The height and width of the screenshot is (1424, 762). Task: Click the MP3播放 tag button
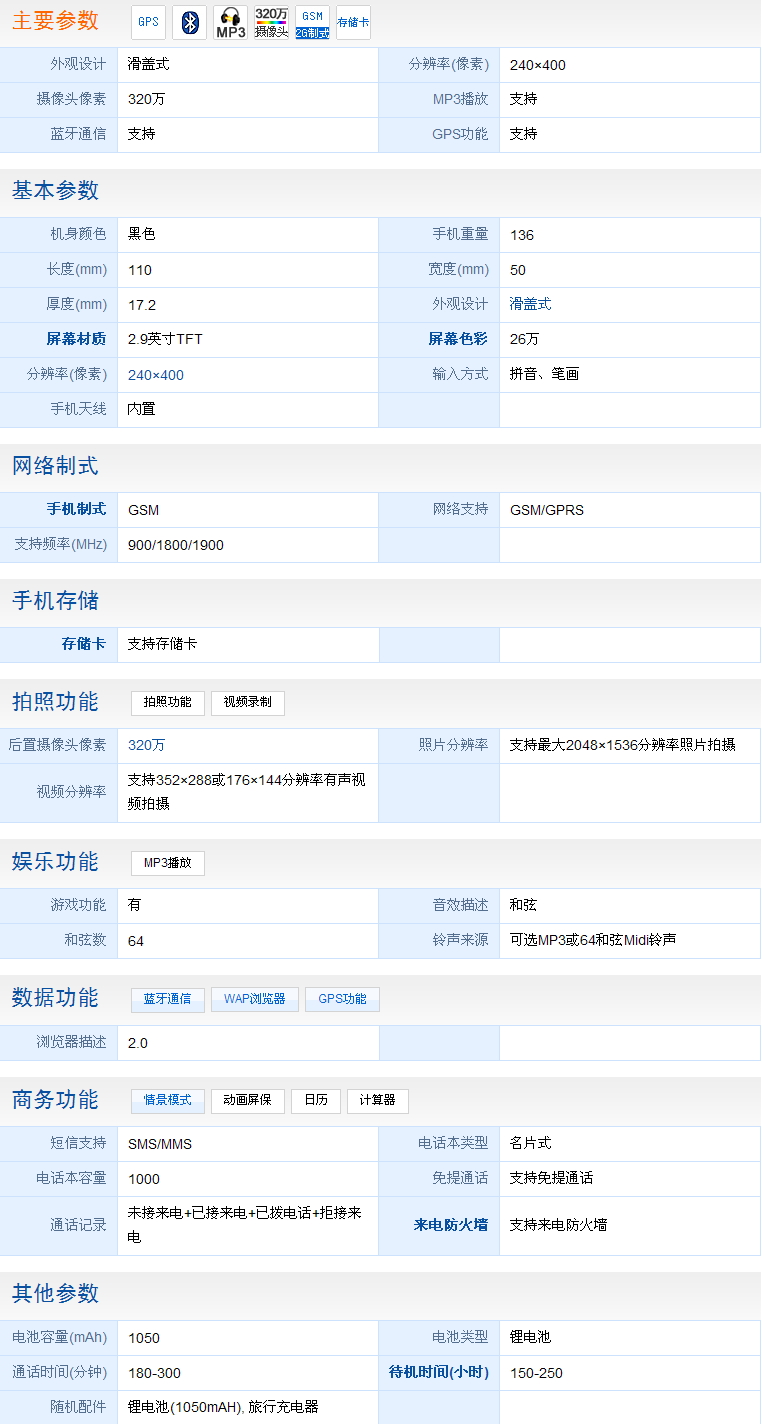click(x=167, y=863)
